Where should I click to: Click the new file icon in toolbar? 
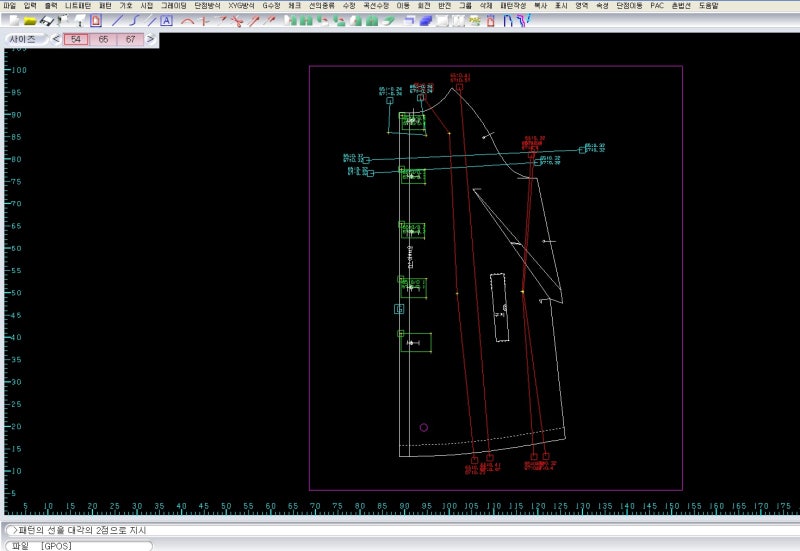(12, 20)
